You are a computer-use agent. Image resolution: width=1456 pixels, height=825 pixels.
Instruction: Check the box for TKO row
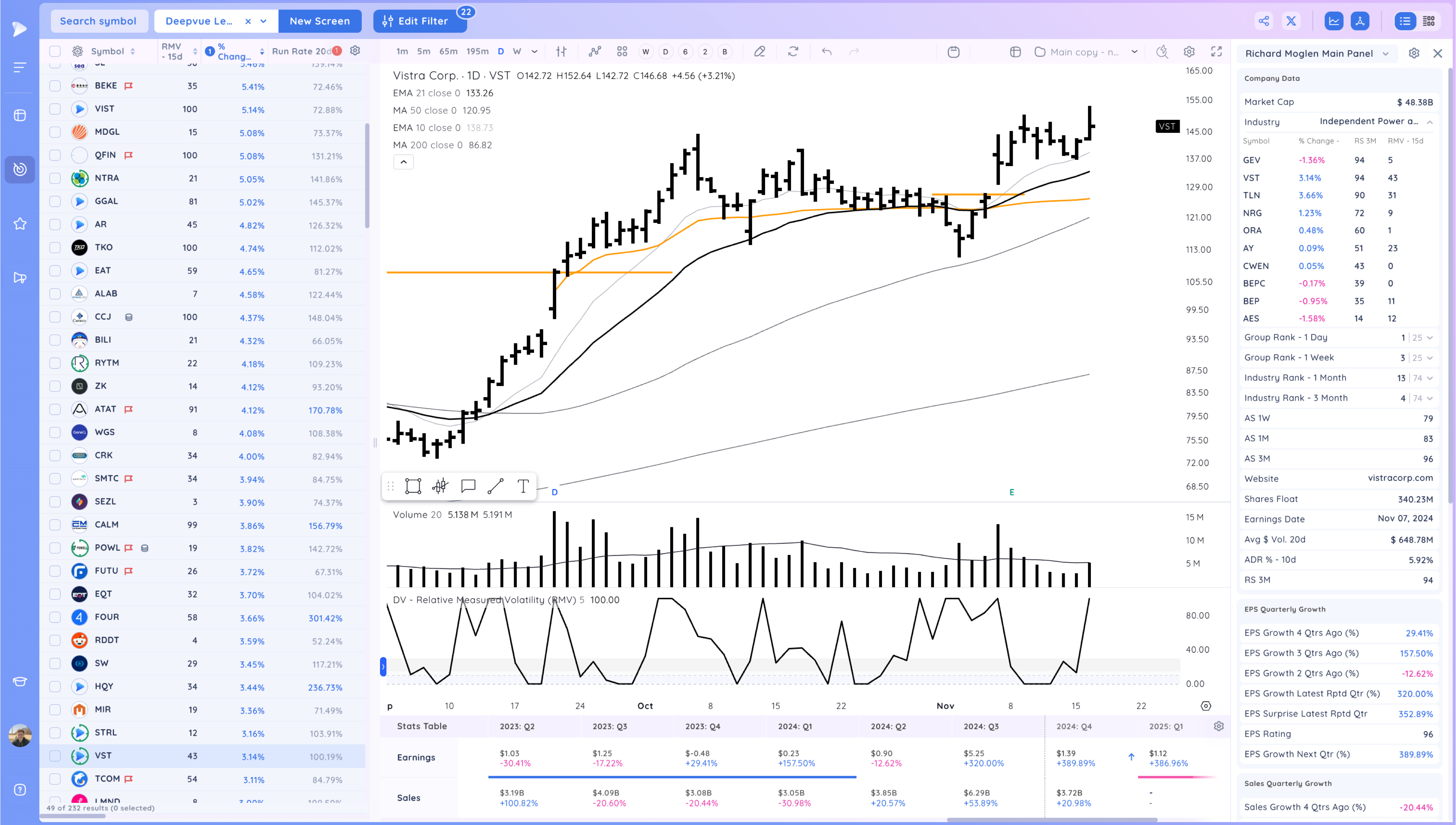tap(55, 247)
